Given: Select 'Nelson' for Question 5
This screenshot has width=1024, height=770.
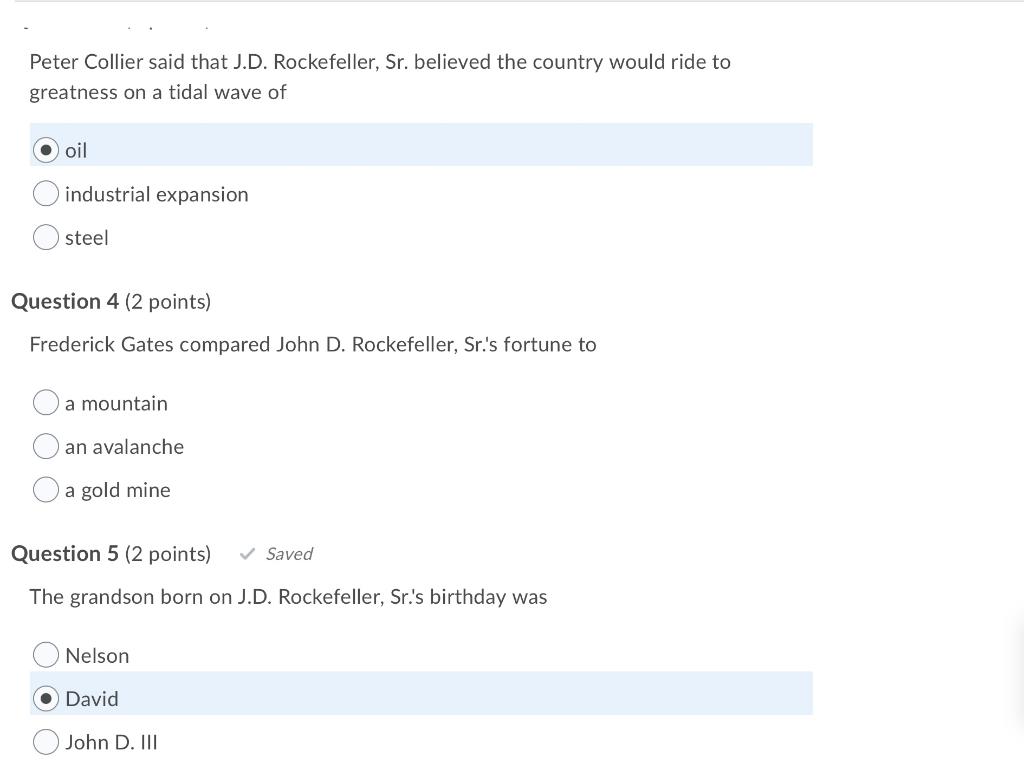Looking at the screenshot, I should pos(45,655).
